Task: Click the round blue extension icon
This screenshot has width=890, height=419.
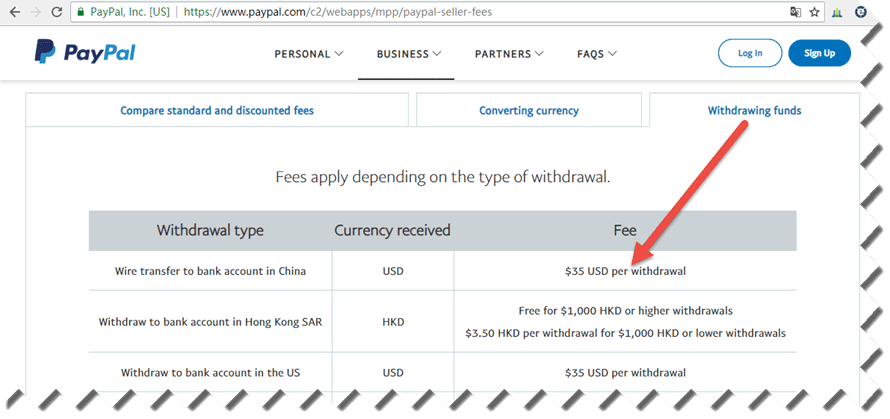Action: pyautogui.click(x=861, y=12)
